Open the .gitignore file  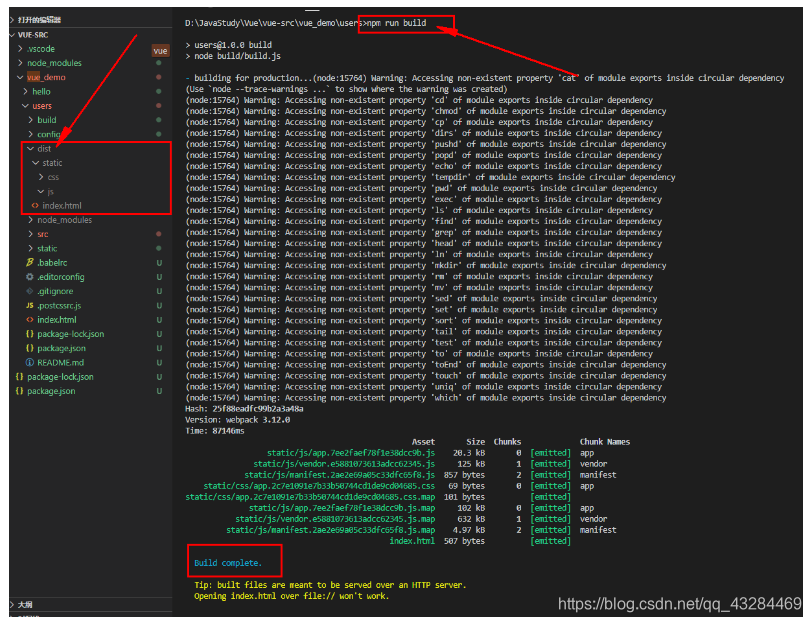[55, 291]
